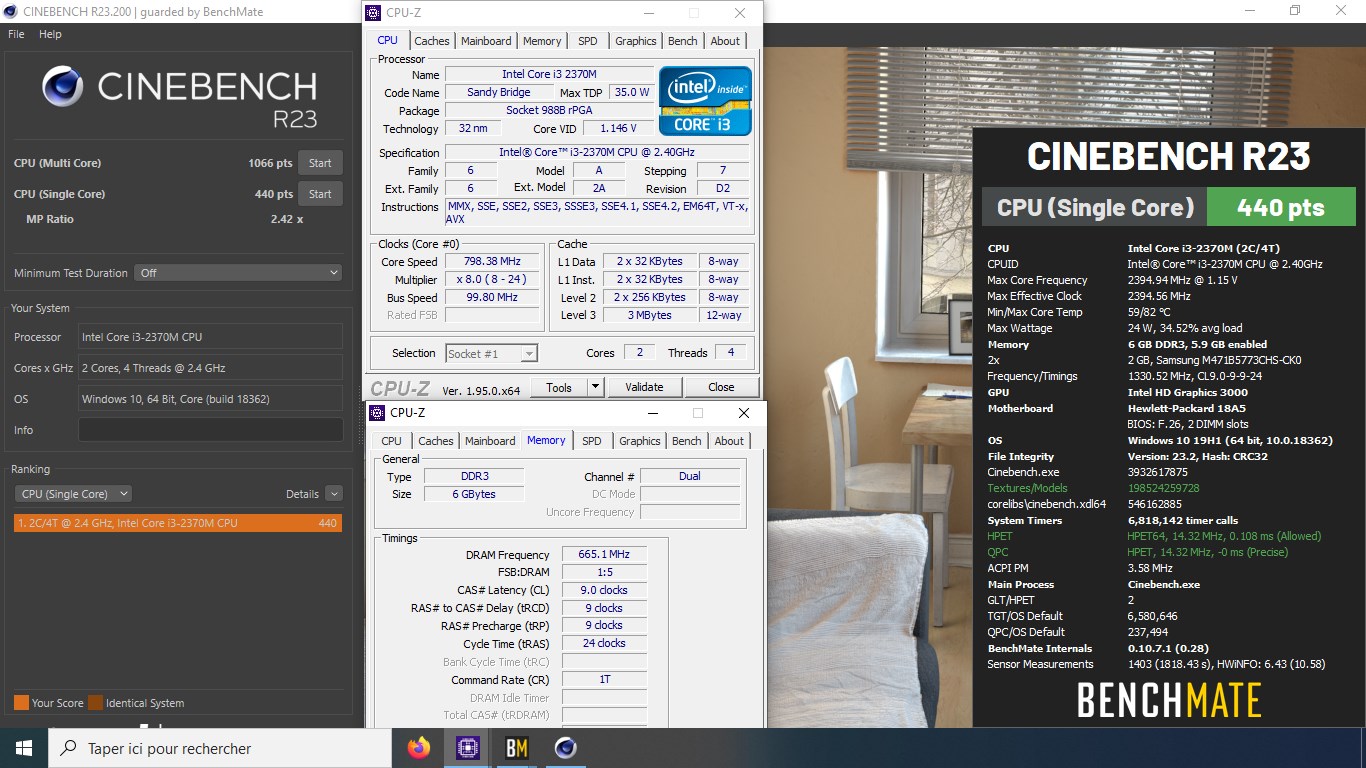The height and width of the screenshot is (768, 1366).
Task: Open About tab in lower CPU-Z
Action: (729, 441)
